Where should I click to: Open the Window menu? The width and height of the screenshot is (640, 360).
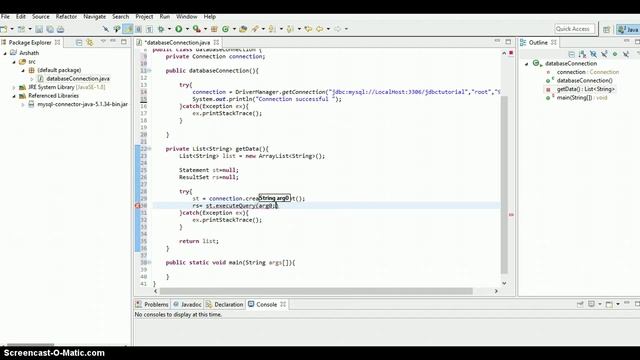pyautogui.click(x=187, y=16)
